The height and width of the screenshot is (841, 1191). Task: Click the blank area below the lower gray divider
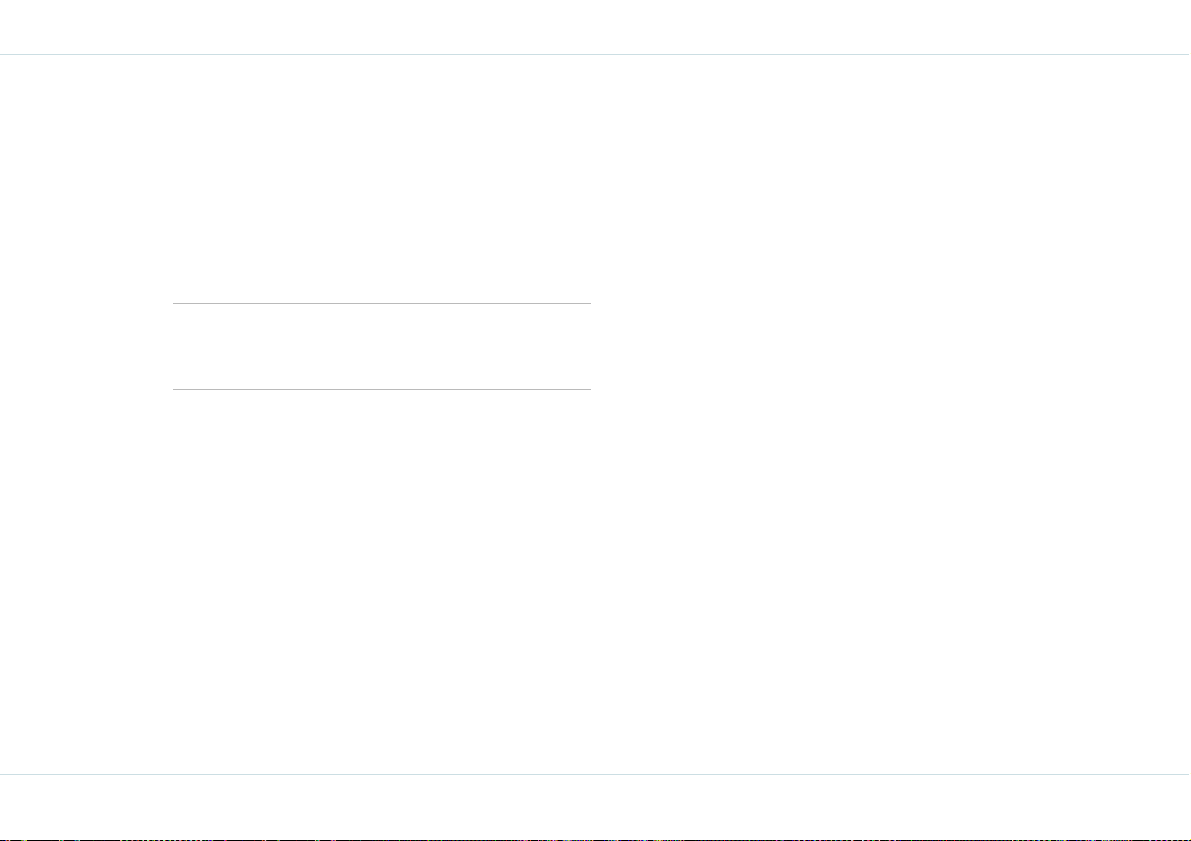coord(381,581)
